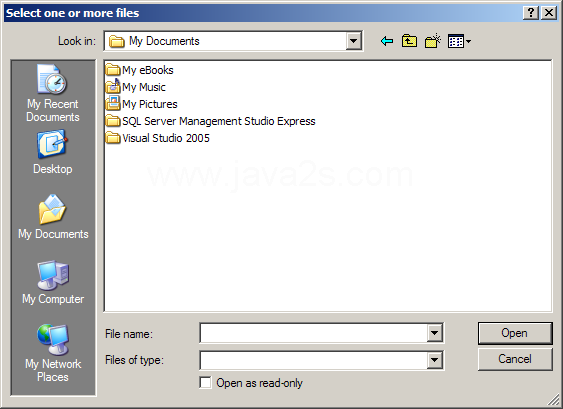Select SQL Server Management Studio Express folder
The height and width of the screenshot is (409, 563).
click(210, 121)
